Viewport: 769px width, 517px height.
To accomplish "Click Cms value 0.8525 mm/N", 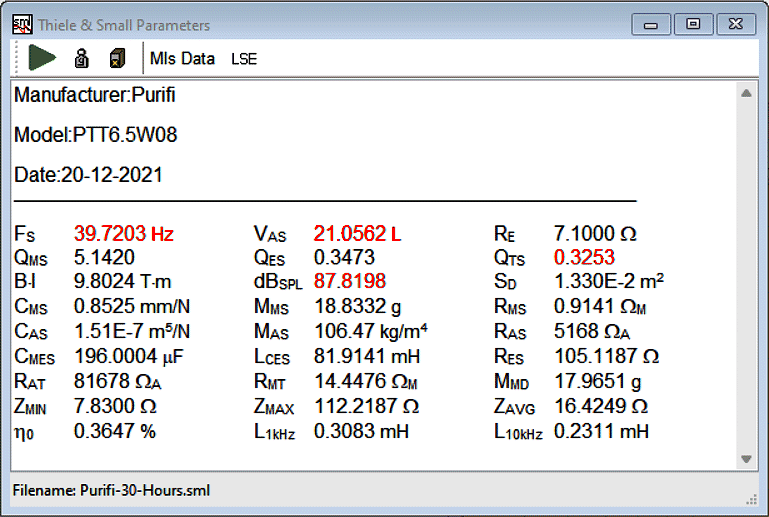I will click(132, 307).
